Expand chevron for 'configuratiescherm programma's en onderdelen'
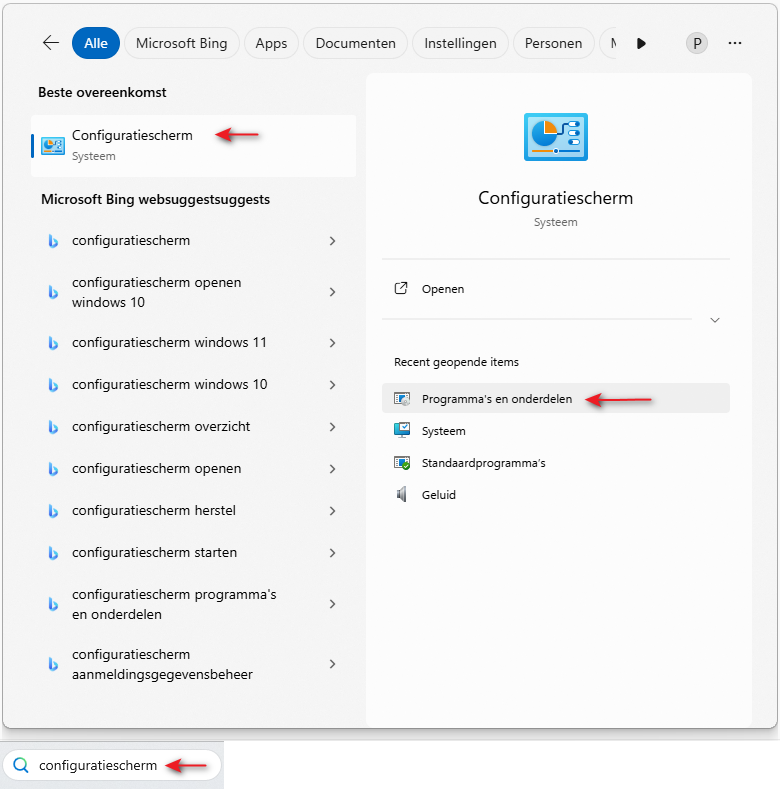The image size is (780, 789). 332,604
